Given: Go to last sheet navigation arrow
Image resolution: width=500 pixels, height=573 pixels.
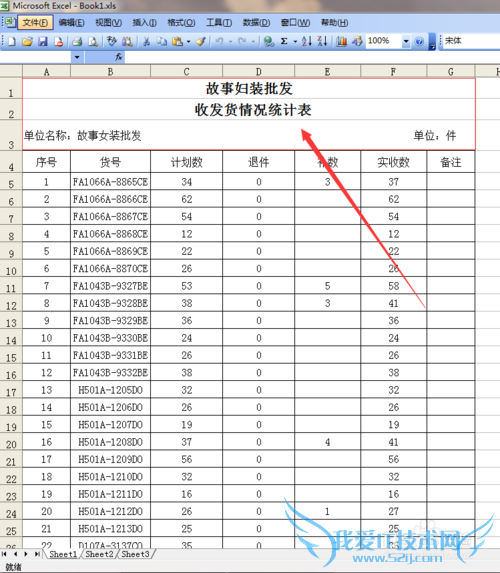Looking at the screenshot, I should (x=37, y=554).
